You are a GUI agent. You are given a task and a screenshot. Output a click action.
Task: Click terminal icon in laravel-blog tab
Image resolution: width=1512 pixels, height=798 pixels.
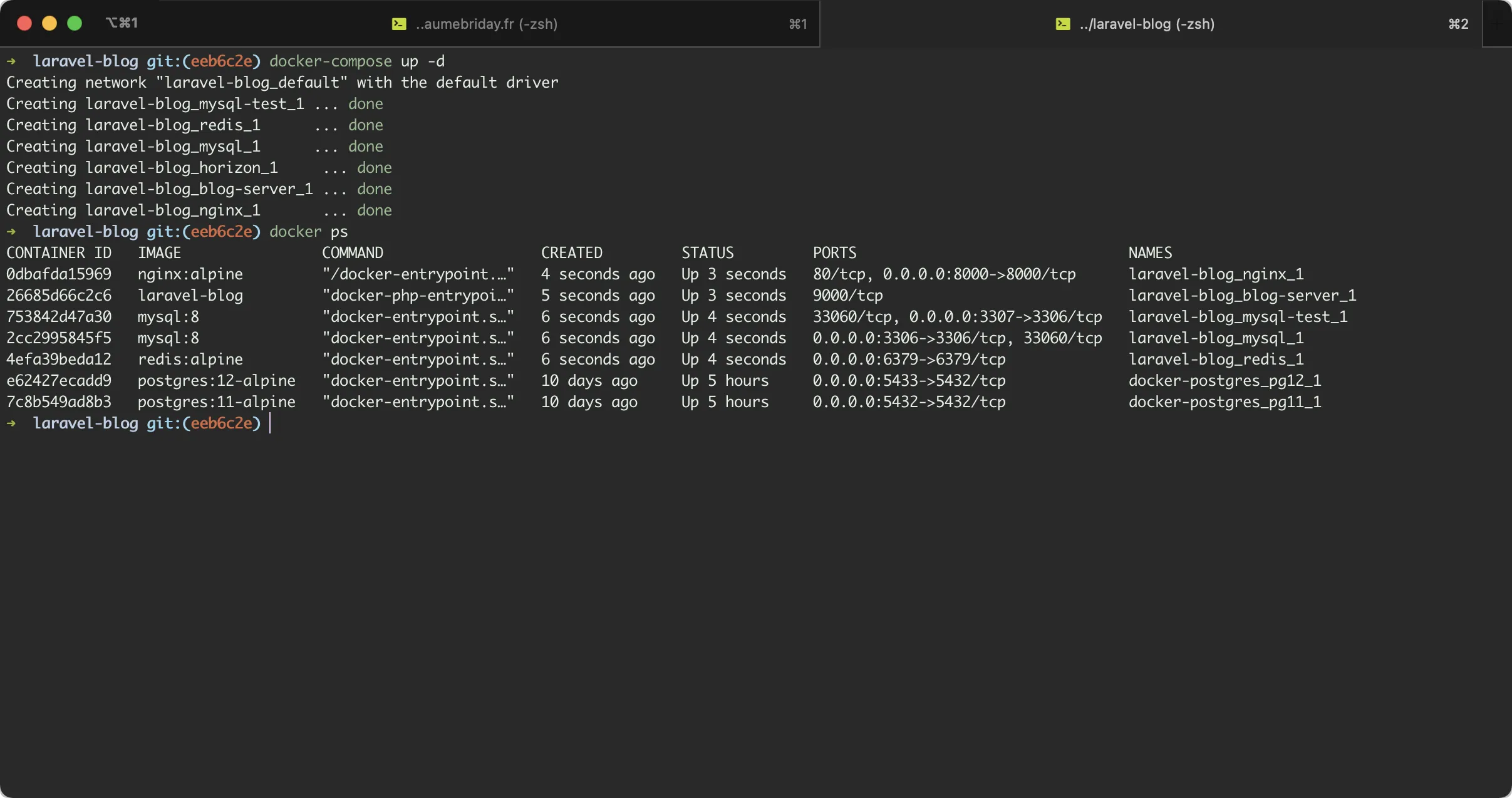(x=1063, y=24)
